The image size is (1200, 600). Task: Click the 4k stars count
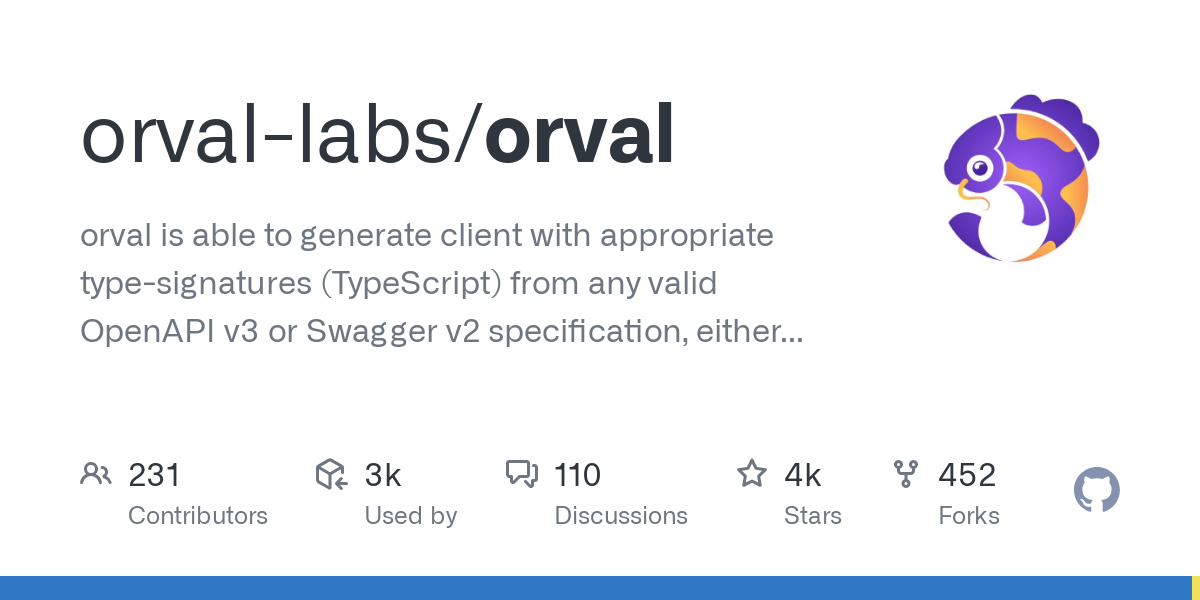803,475
